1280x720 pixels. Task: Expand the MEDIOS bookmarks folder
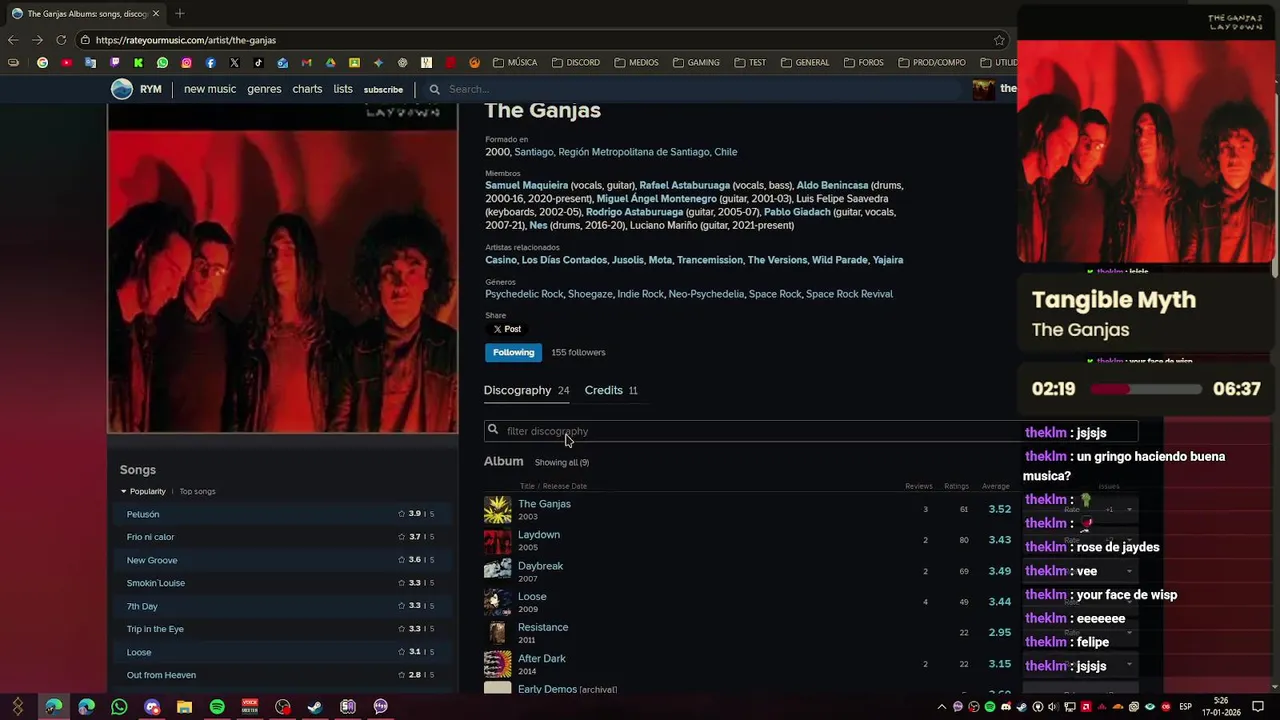point(636,62)
